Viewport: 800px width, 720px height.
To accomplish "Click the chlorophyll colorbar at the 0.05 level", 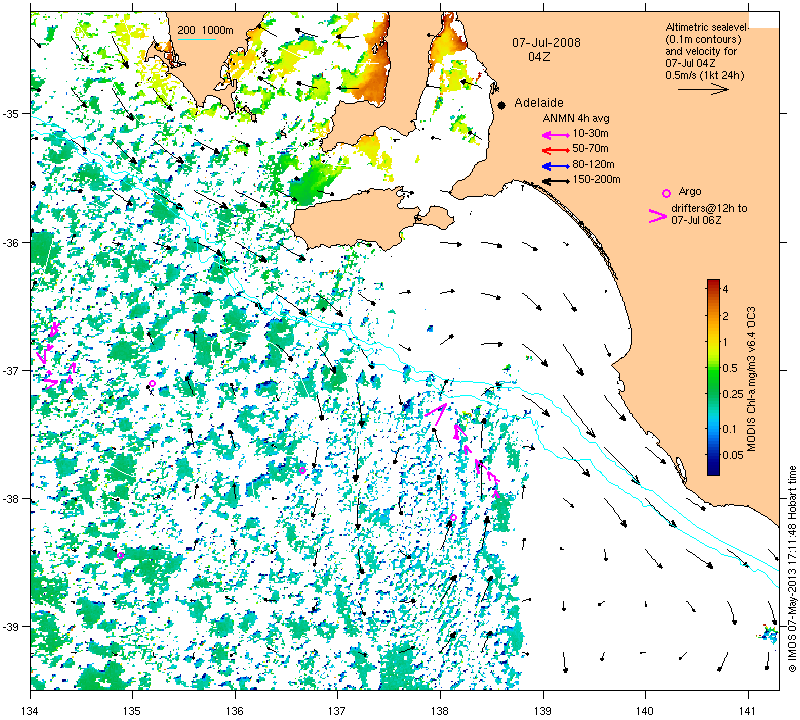I will [713, 455].
